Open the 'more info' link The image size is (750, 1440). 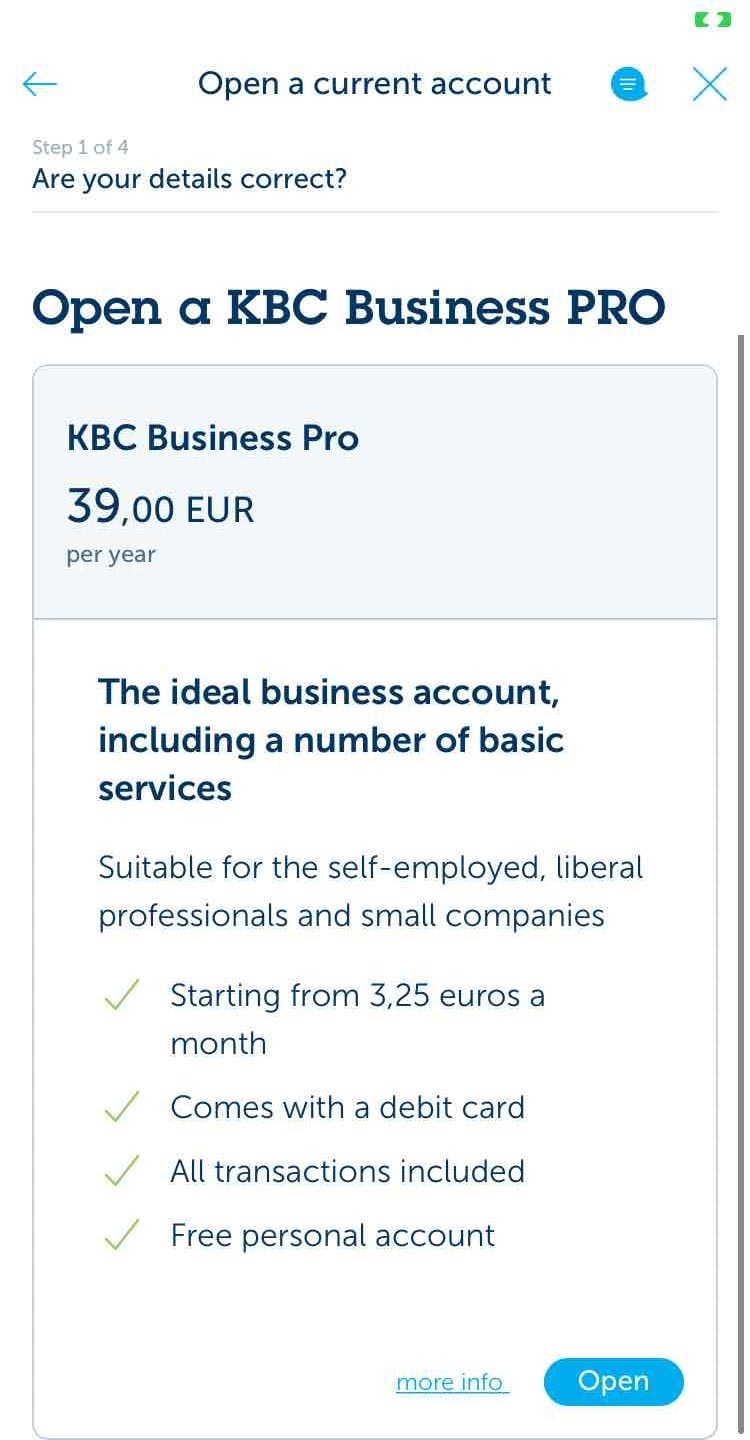(x=452, y=1382)
